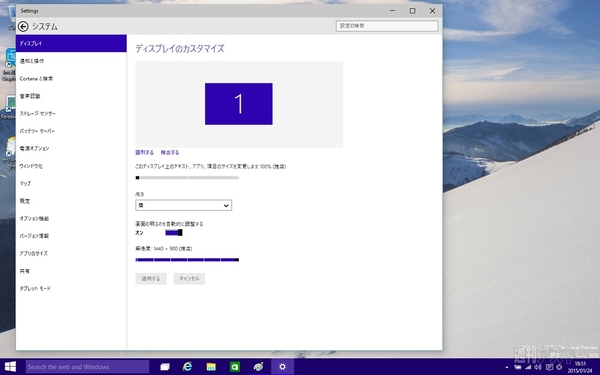Viewport: 600px width, 375px height.
Task: Show hidden system tray icons
Action: pos(507,367)
